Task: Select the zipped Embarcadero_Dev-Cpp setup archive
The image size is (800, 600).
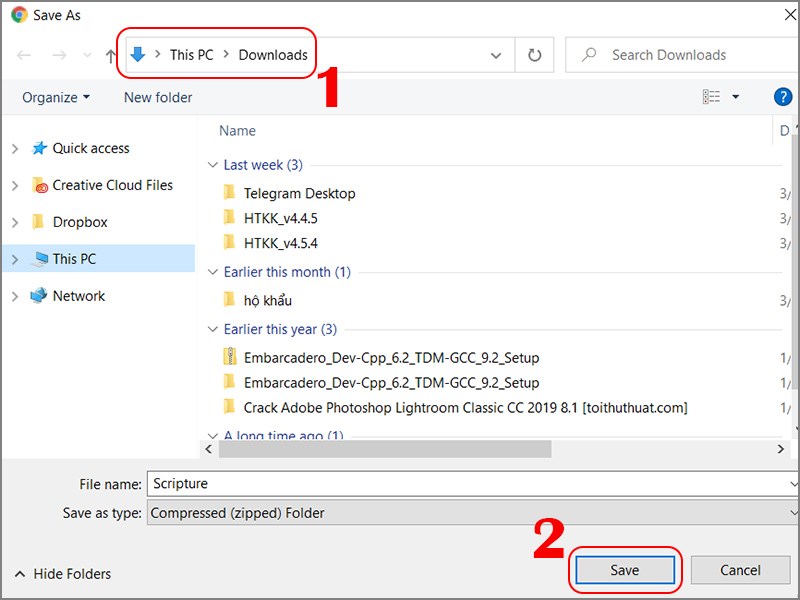Action: click(x=391, y=358)
